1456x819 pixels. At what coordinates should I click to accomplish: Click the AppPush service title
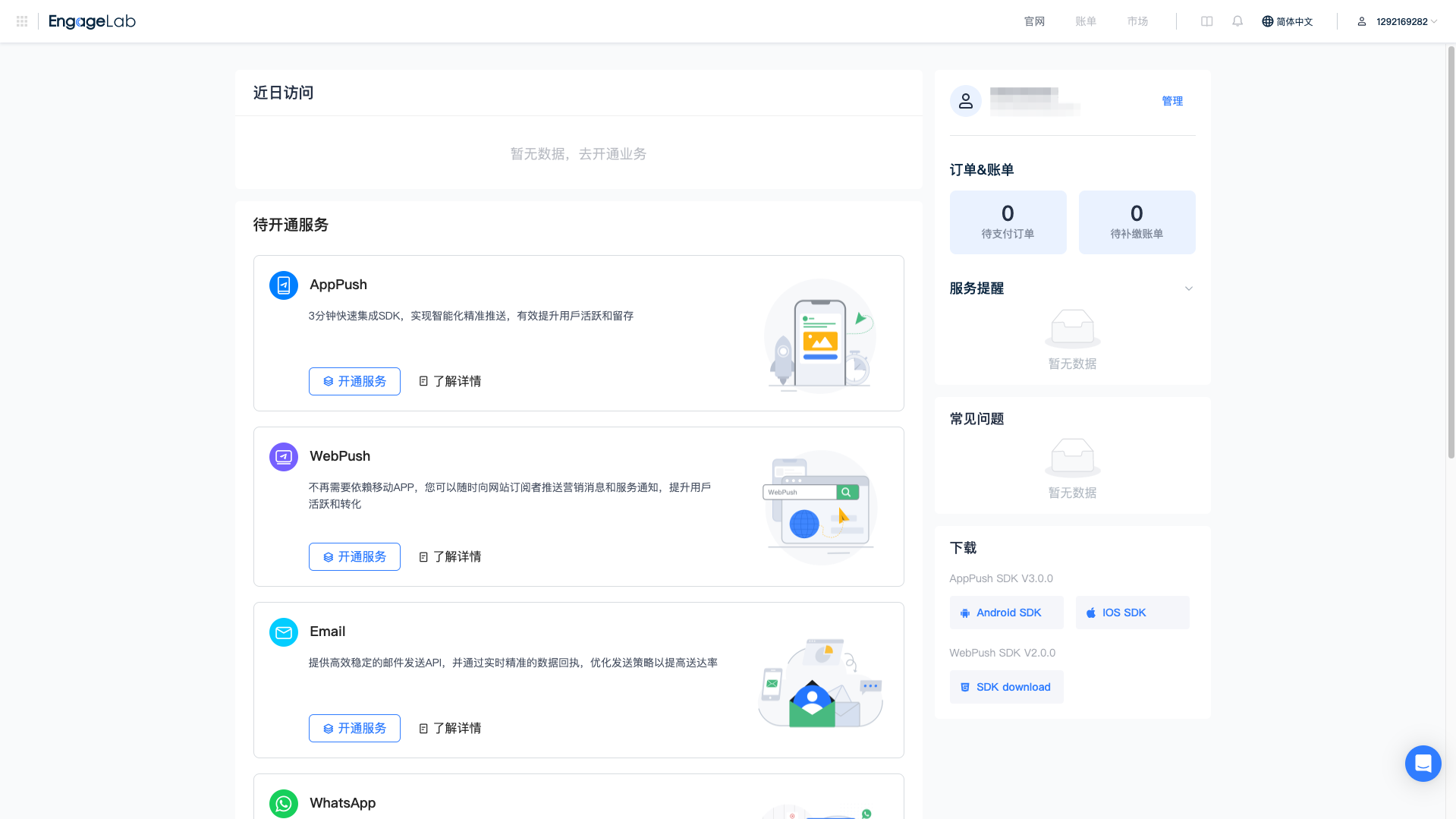click(x=338, y=285)
